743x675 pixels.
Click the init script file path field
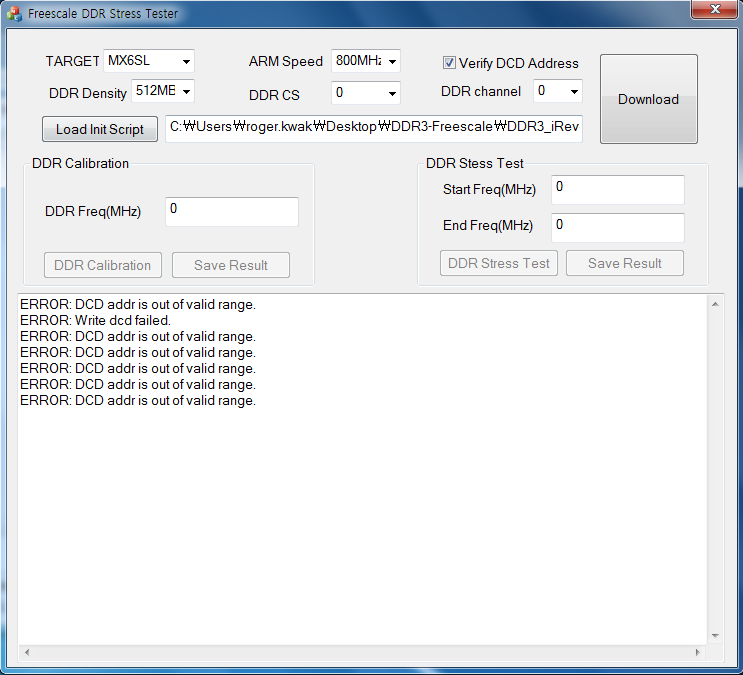click(374, 128)
